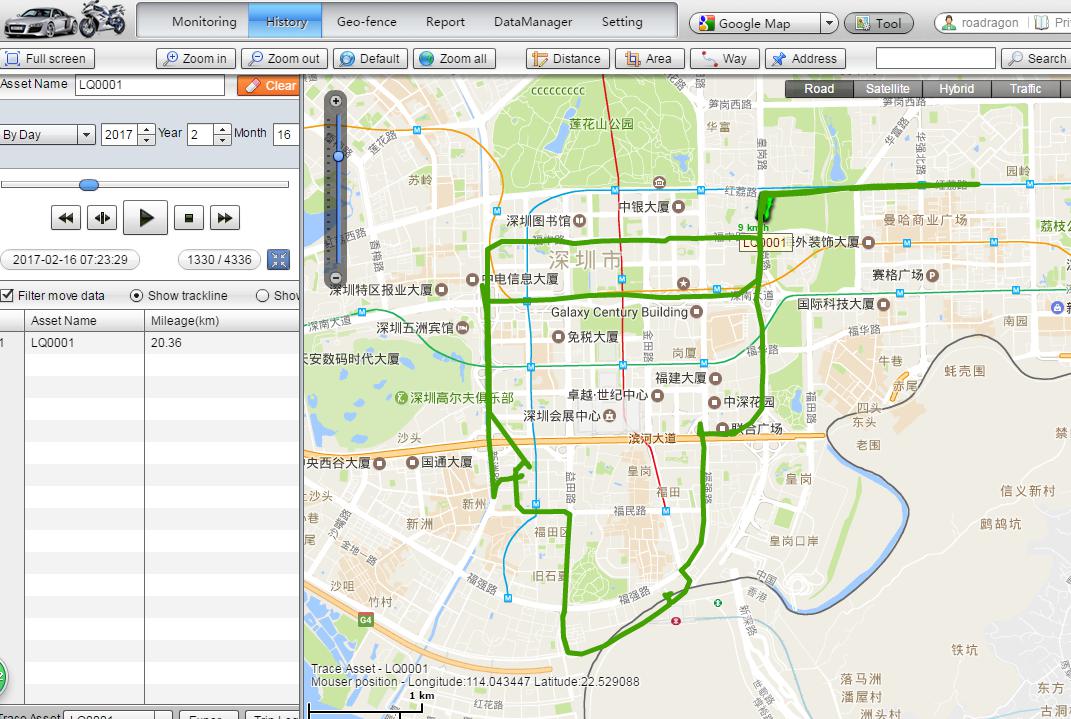Open the Way tool
The width and height of the screenshot is (1071, 719).
(725, 59)
